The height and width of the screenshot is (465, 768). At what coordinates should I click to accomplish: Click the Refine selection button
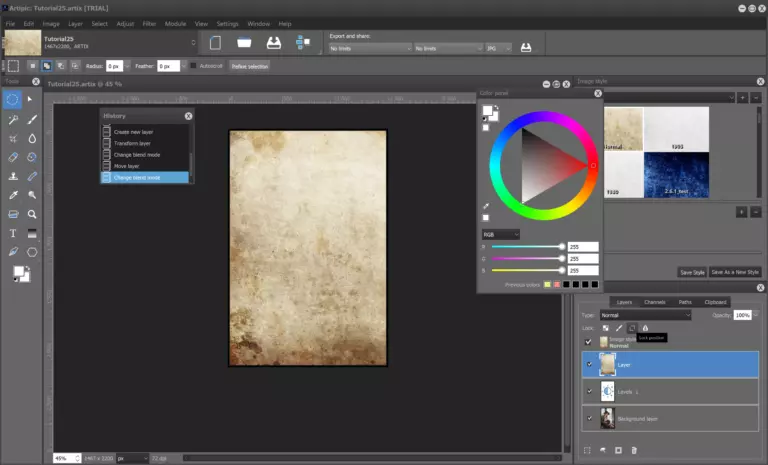pyautogui.click(x=250, y=66)
